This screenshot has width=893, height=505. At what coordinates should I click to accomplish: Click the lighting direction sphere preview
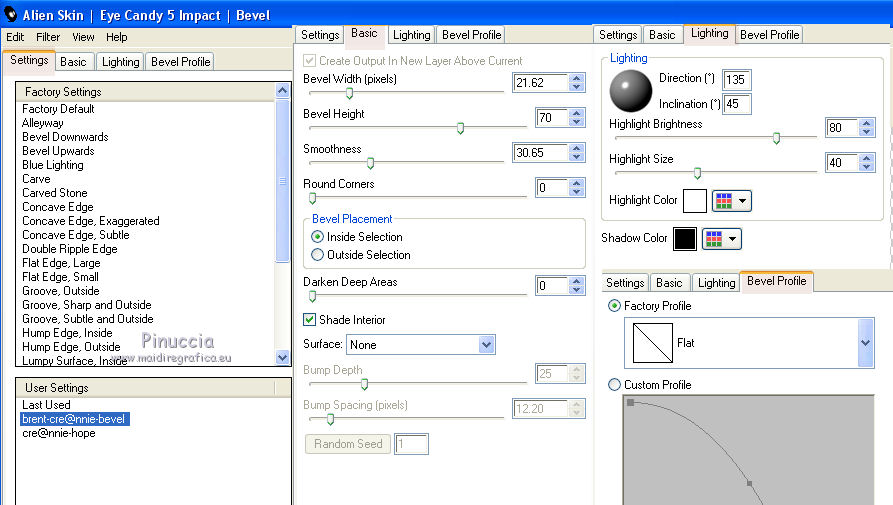click(x=630, y=91)
